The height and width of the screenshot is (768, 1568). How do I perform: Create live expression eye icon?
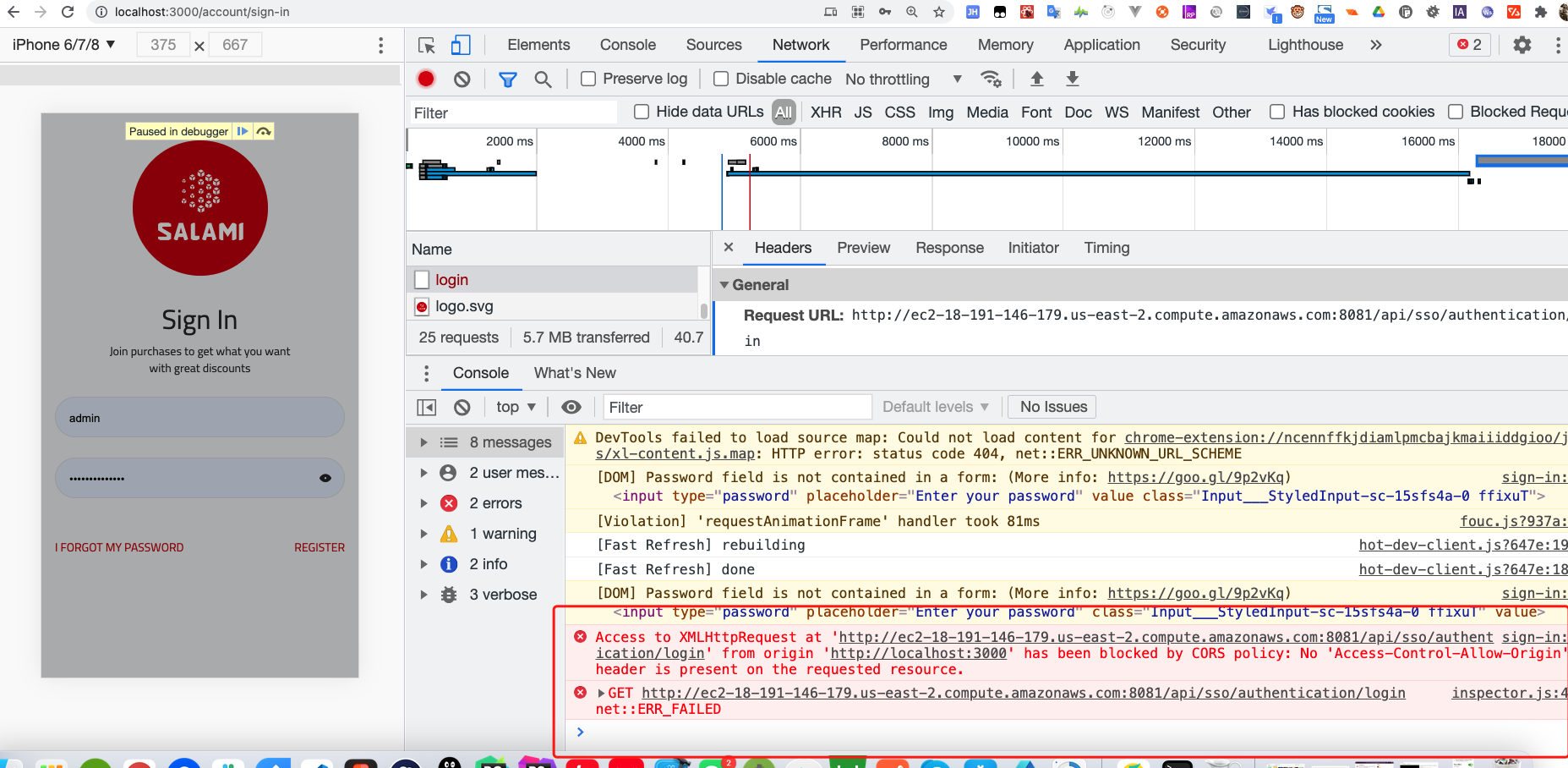571,408
